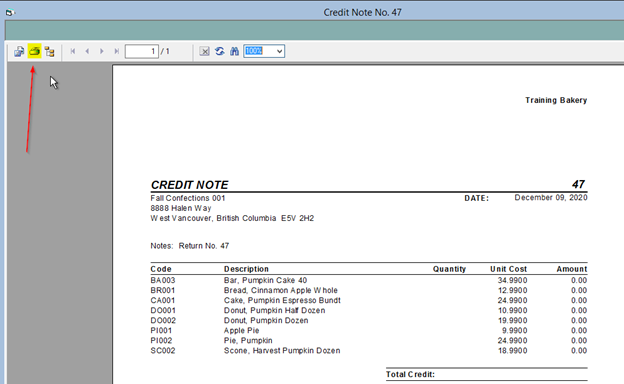The height and width of the screenshot is (384, 624).
Task: Refresh the report with the refresh icon
Action: [x=220, y=51]
